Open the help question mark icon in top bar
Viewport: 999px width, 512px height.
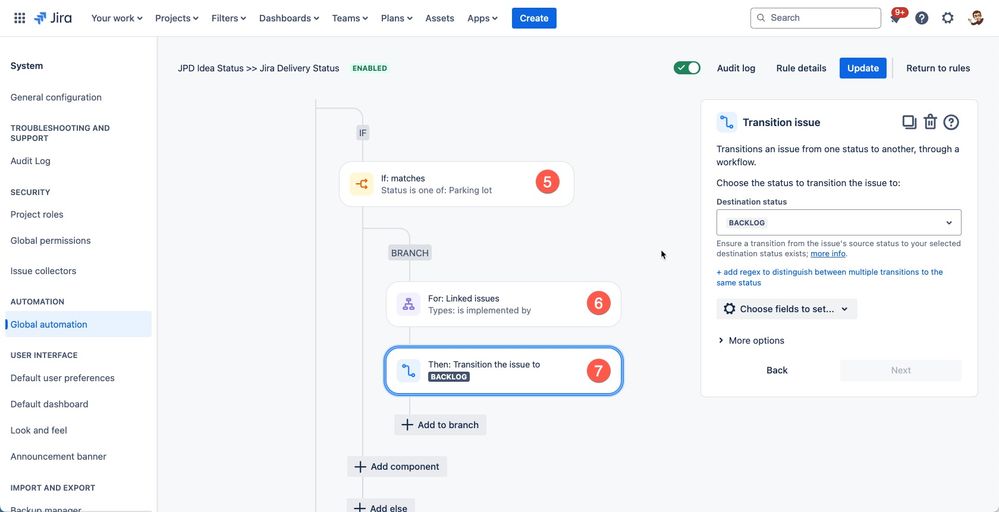pyautogui.click(x=921, y=18)
